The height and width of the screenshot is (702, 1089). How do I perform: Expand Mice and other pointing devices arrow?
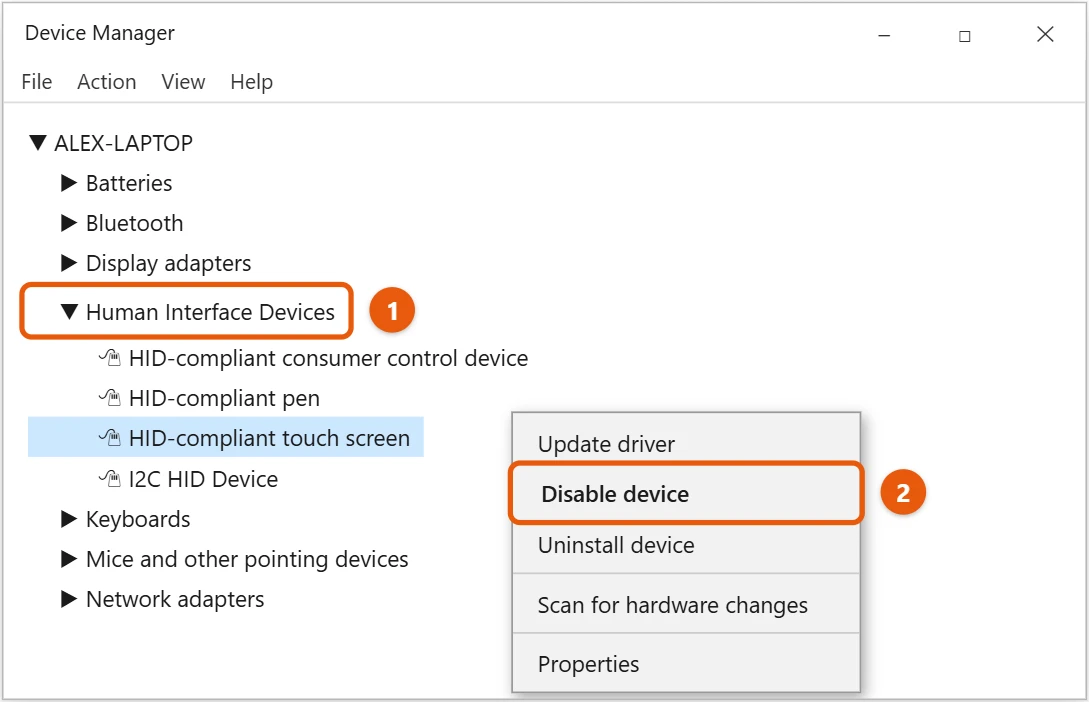pos(68,559)
